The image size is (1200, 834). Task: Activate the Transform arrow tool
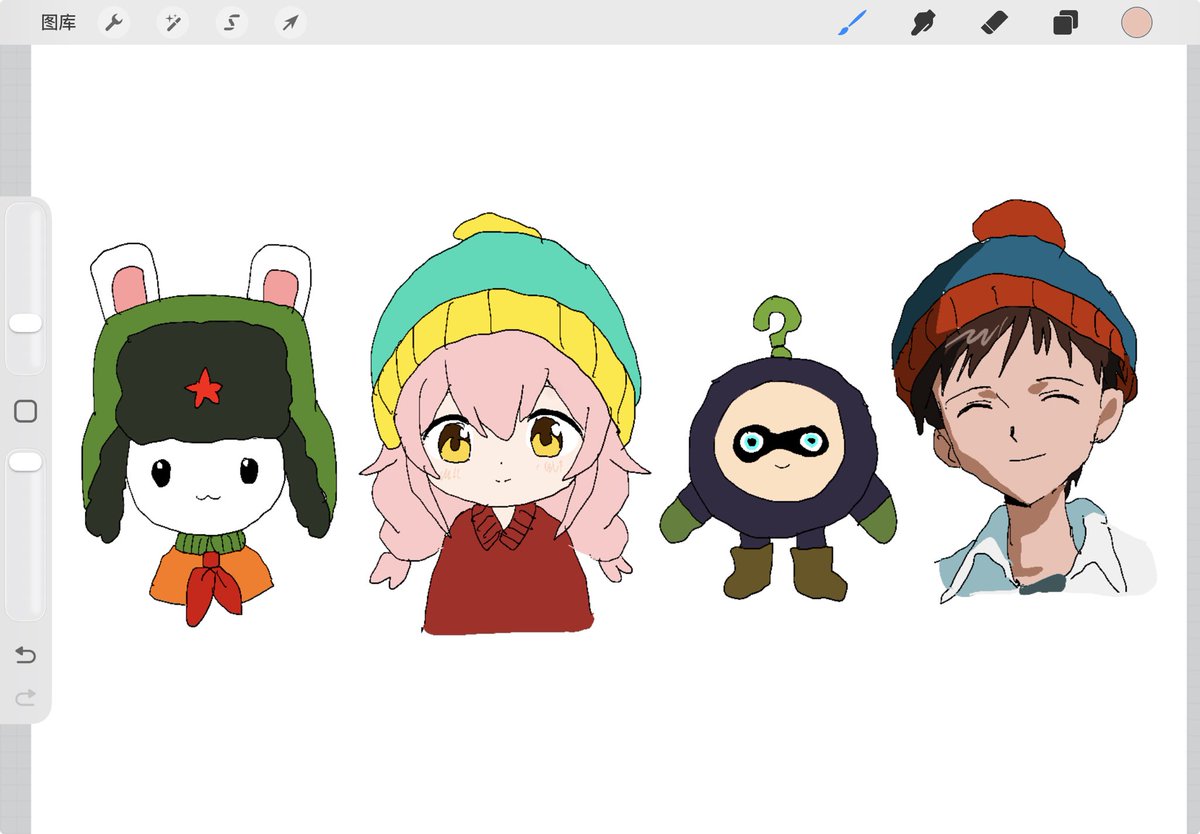290,22
